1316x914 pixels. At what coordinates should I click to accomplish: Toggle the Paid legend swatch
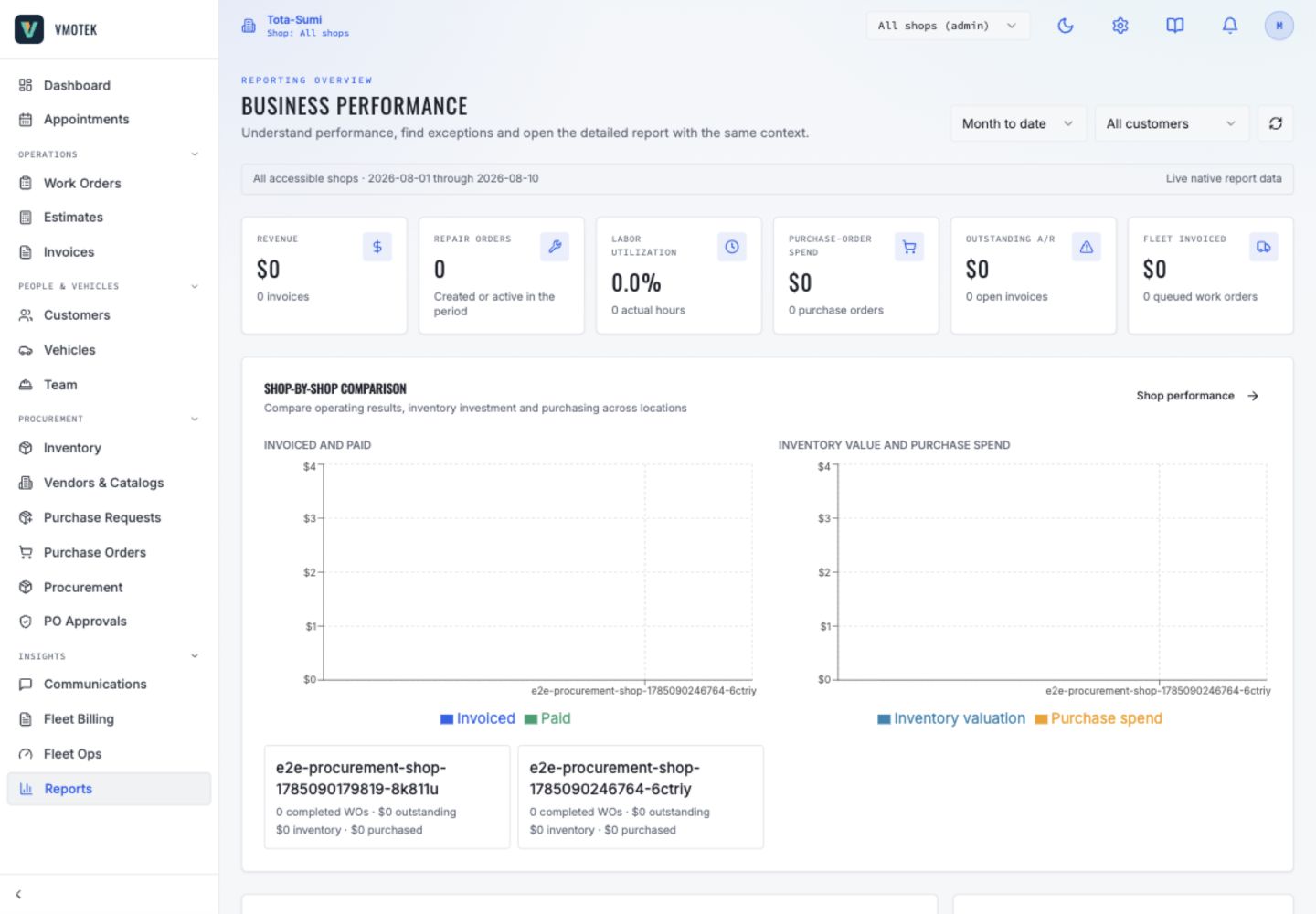pyautogui.click(x=531, y=719)
